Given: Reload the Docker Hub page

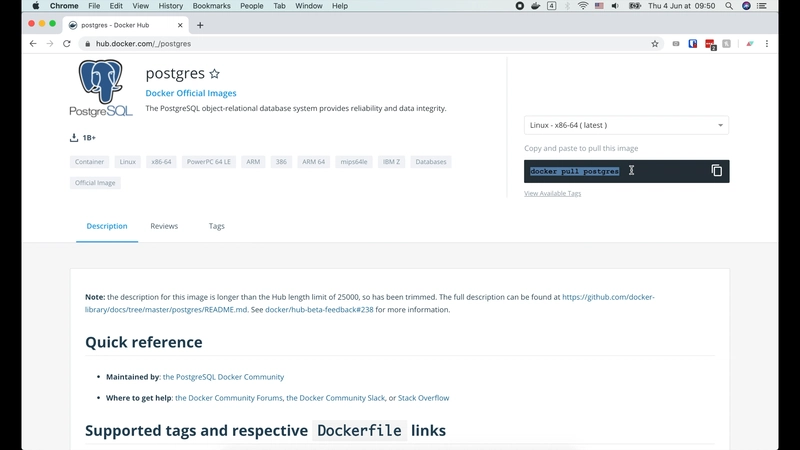Looking at the screenshot, I should tap(67, 44).
